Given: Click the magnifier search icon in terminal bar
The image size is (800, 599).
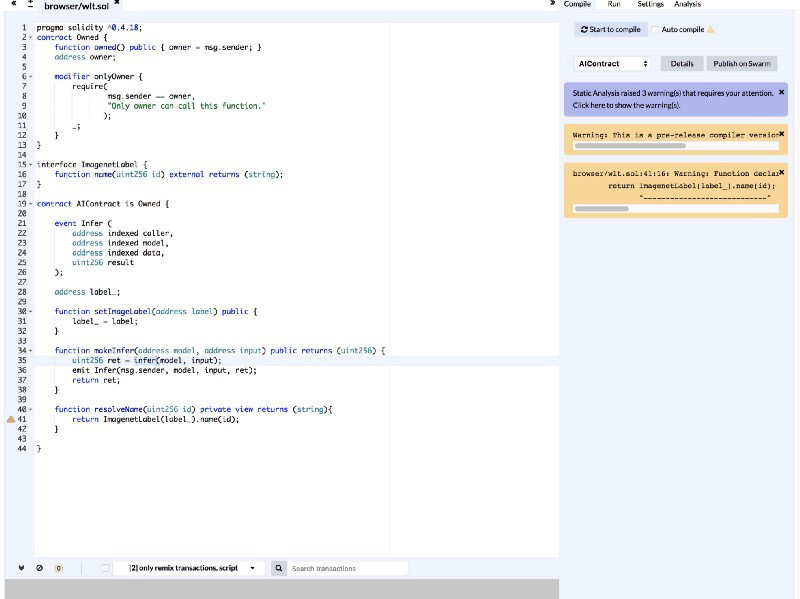Looking at the screenshot, I should pyautogui.click(x=279, y=568).
